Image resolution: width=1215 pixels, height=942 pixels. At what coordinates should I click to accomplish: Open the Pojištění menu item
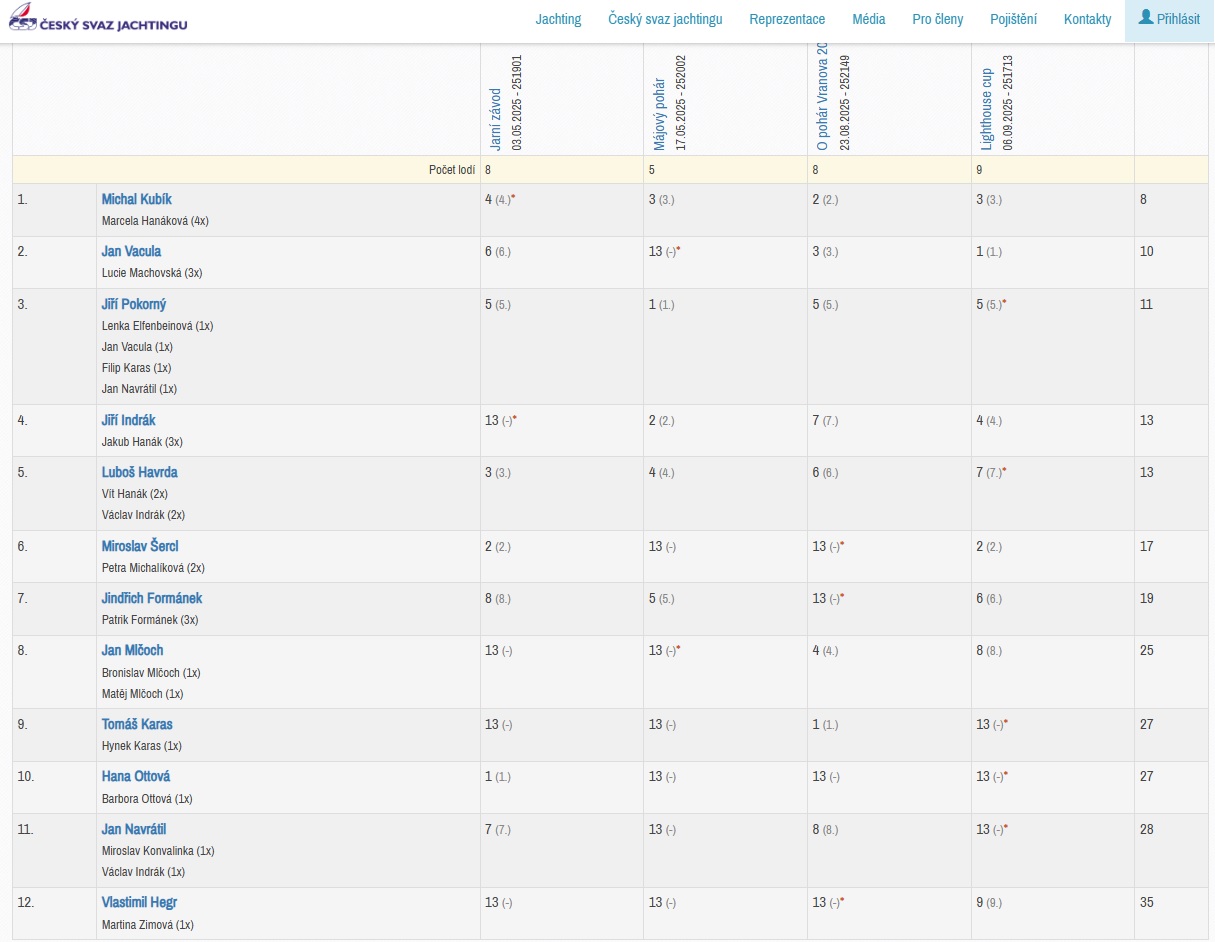click(1013, 19)
